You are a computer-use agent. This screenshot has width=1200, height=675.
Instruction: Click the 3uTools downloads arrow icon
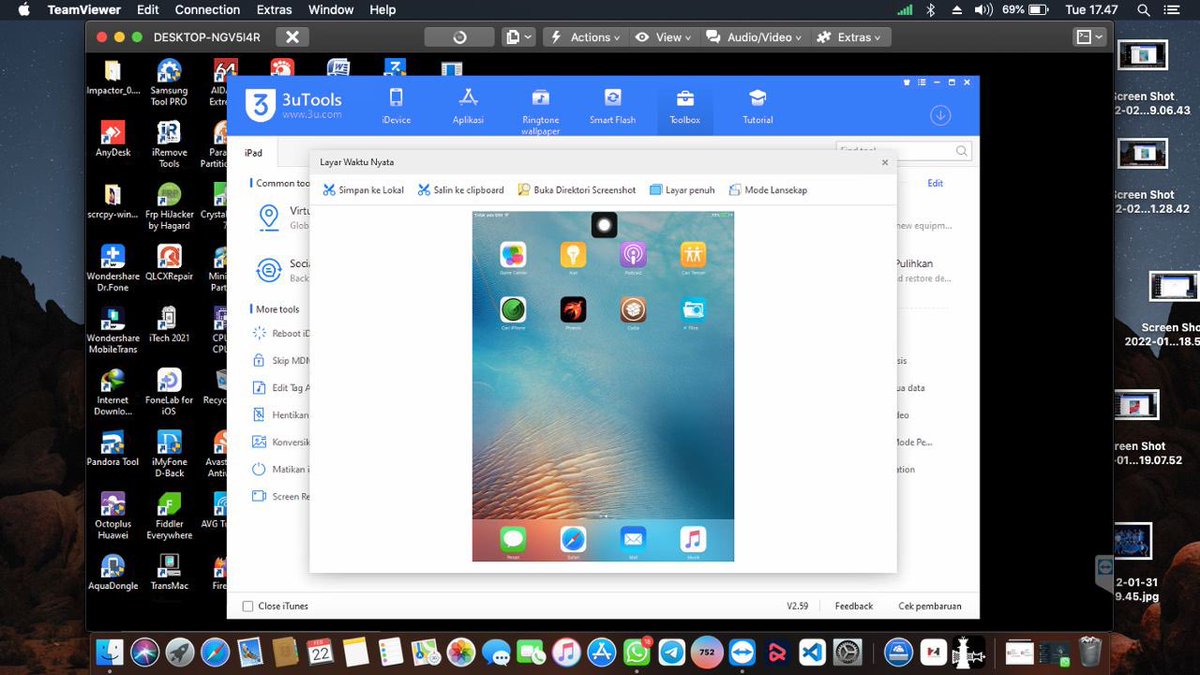[x=940, y=115]
